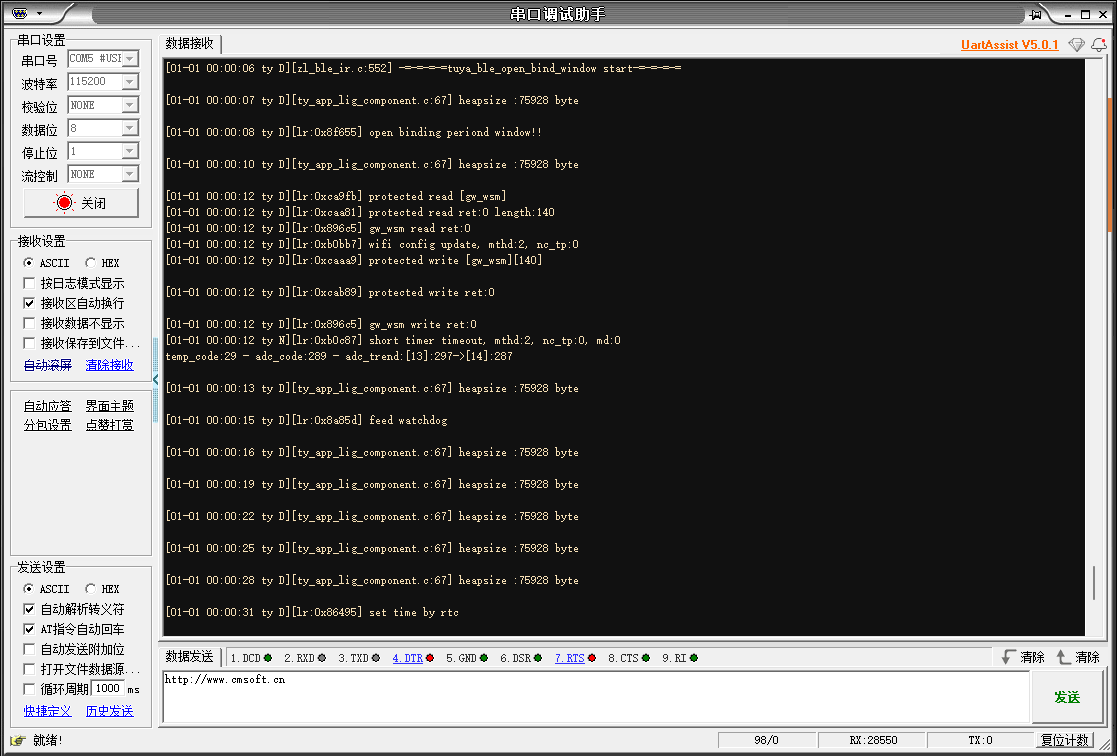Click the 快捷定义 link

point(48,711)
